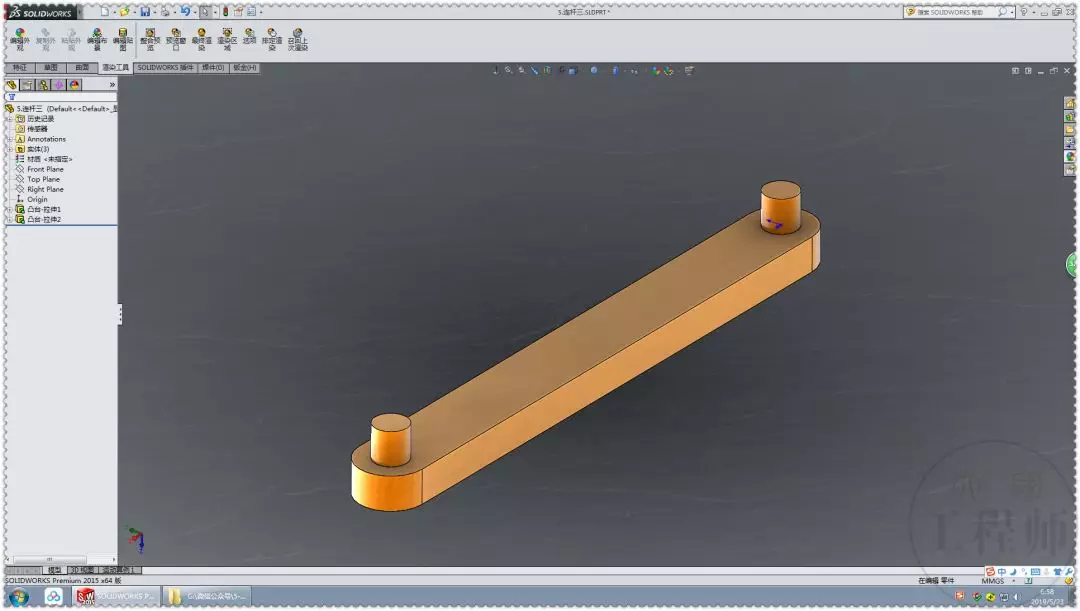Click the Edit Scene render tool

tap(97, 39)
